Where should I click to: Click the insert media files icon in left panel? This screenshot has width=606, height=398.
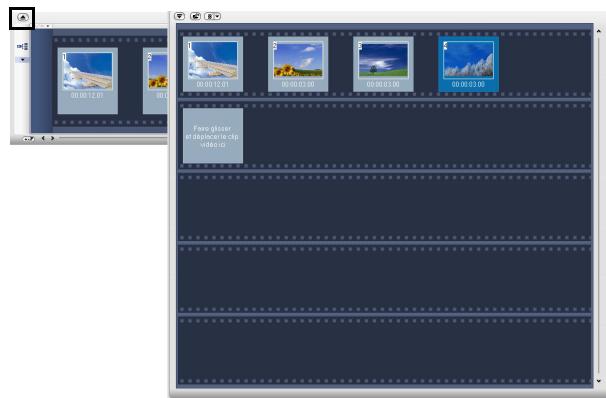point(22,47)
